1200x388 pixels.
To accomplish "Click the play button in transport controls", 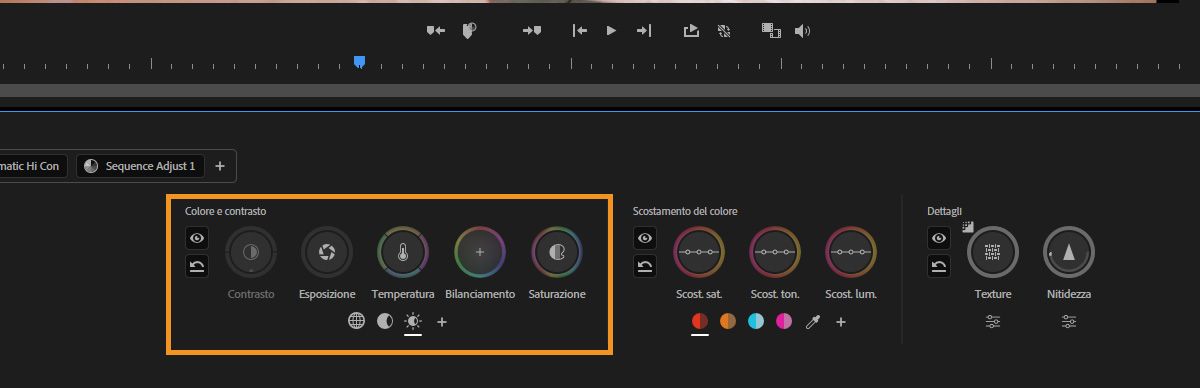I will [611, 31].
